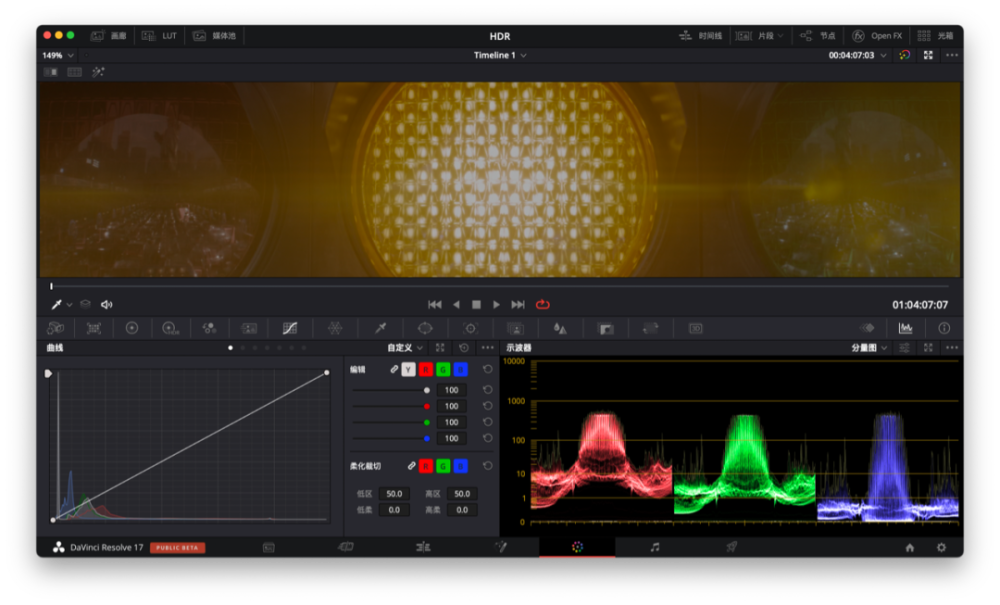
Task: Open the Tracker palette icon
Action: [470, 328]
